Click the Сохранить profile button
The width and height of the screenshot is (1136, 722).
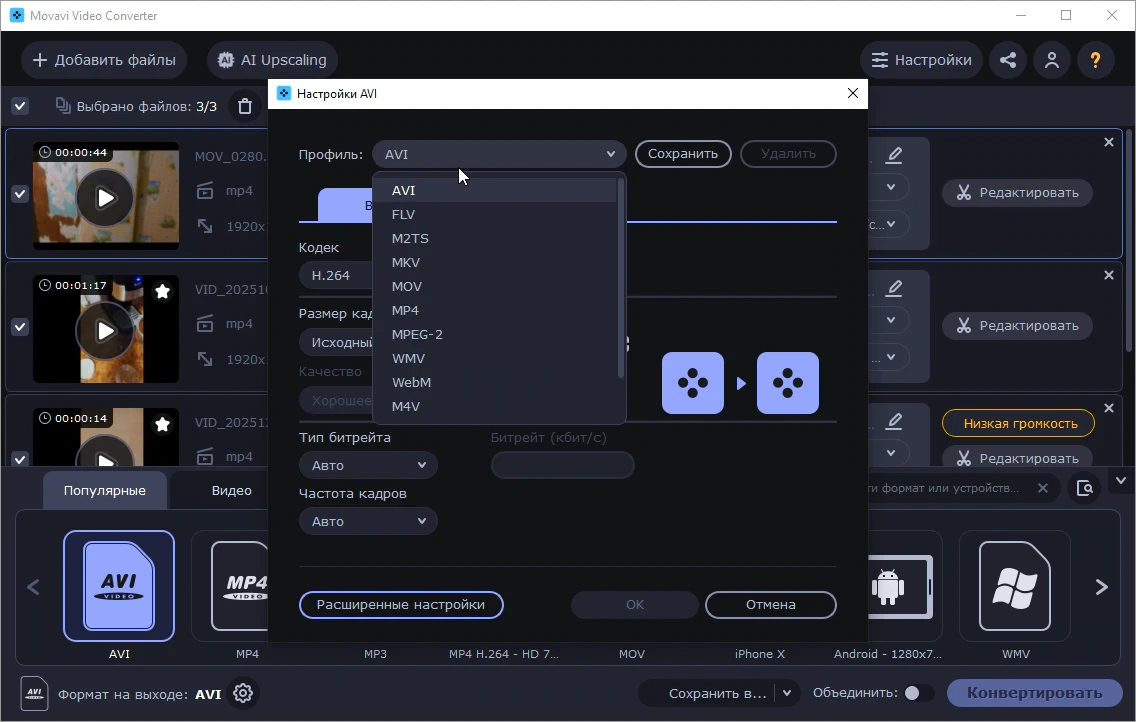click(683, 154)
